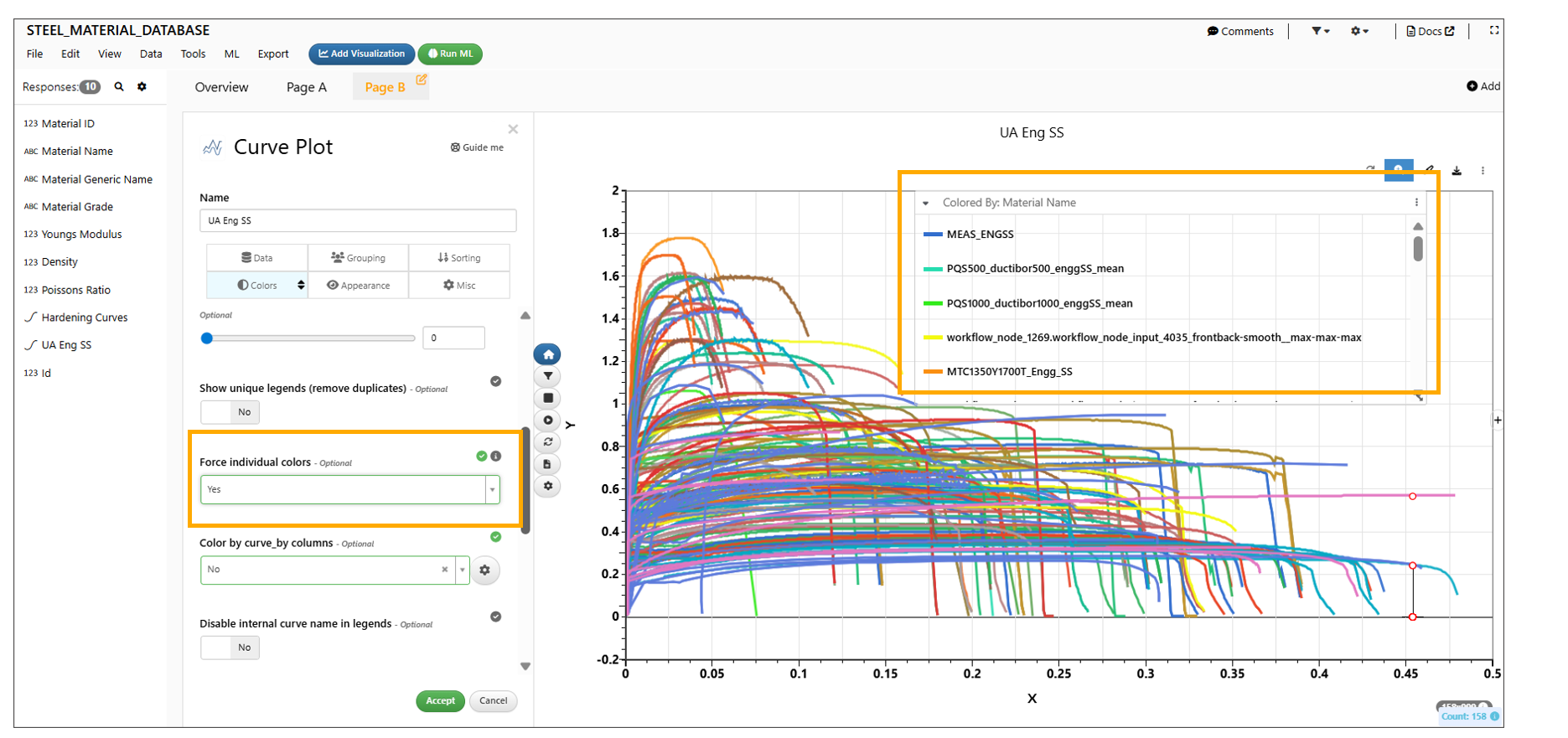This screenshot has height=738, width=1568.
Task: Toggle Disable internal curve name in legends
Action: coord(230,648)
